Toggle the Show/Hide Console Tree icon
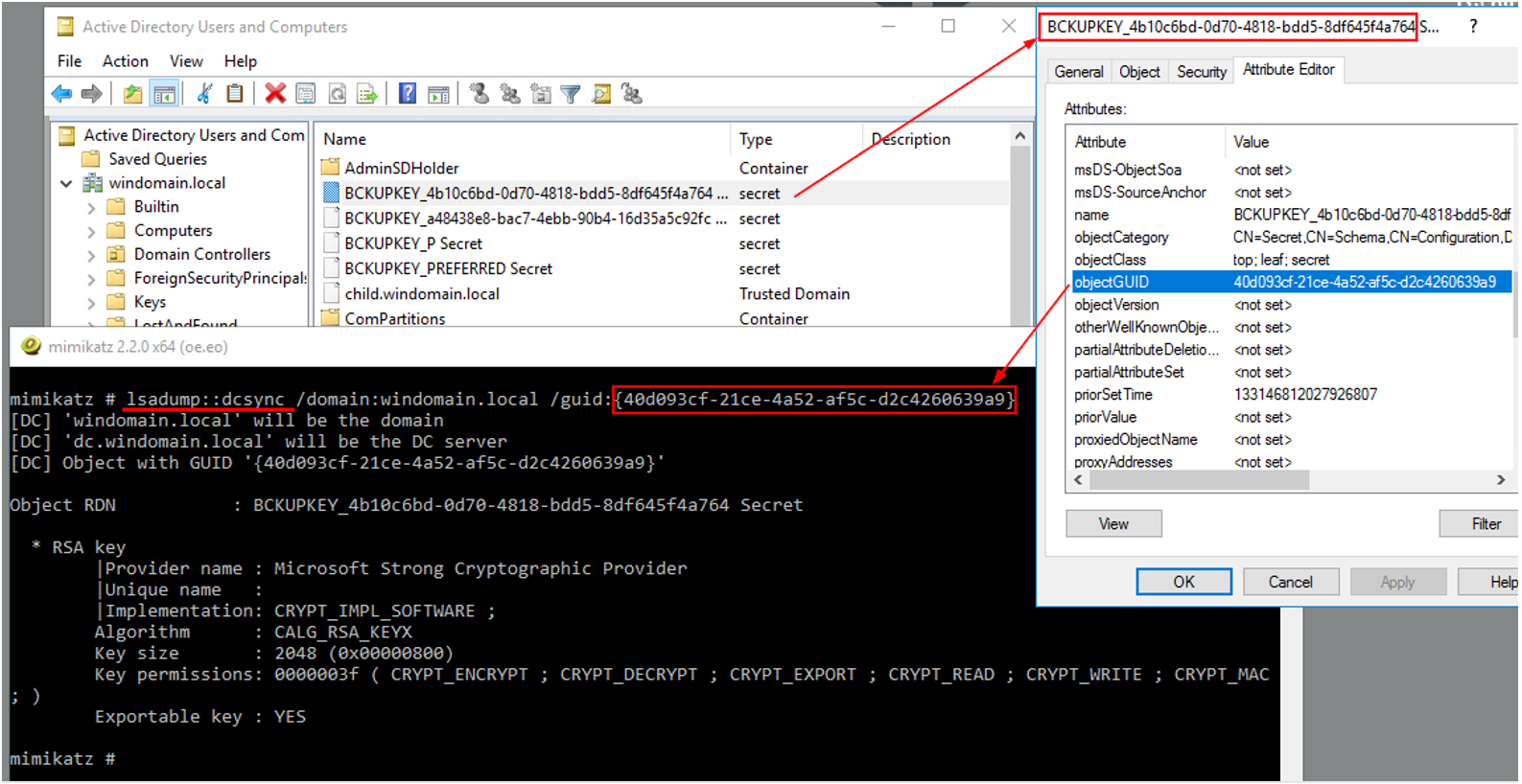The width and height of the screenshot is (1522, 784). pyautogui.click(x=165, y=94)
